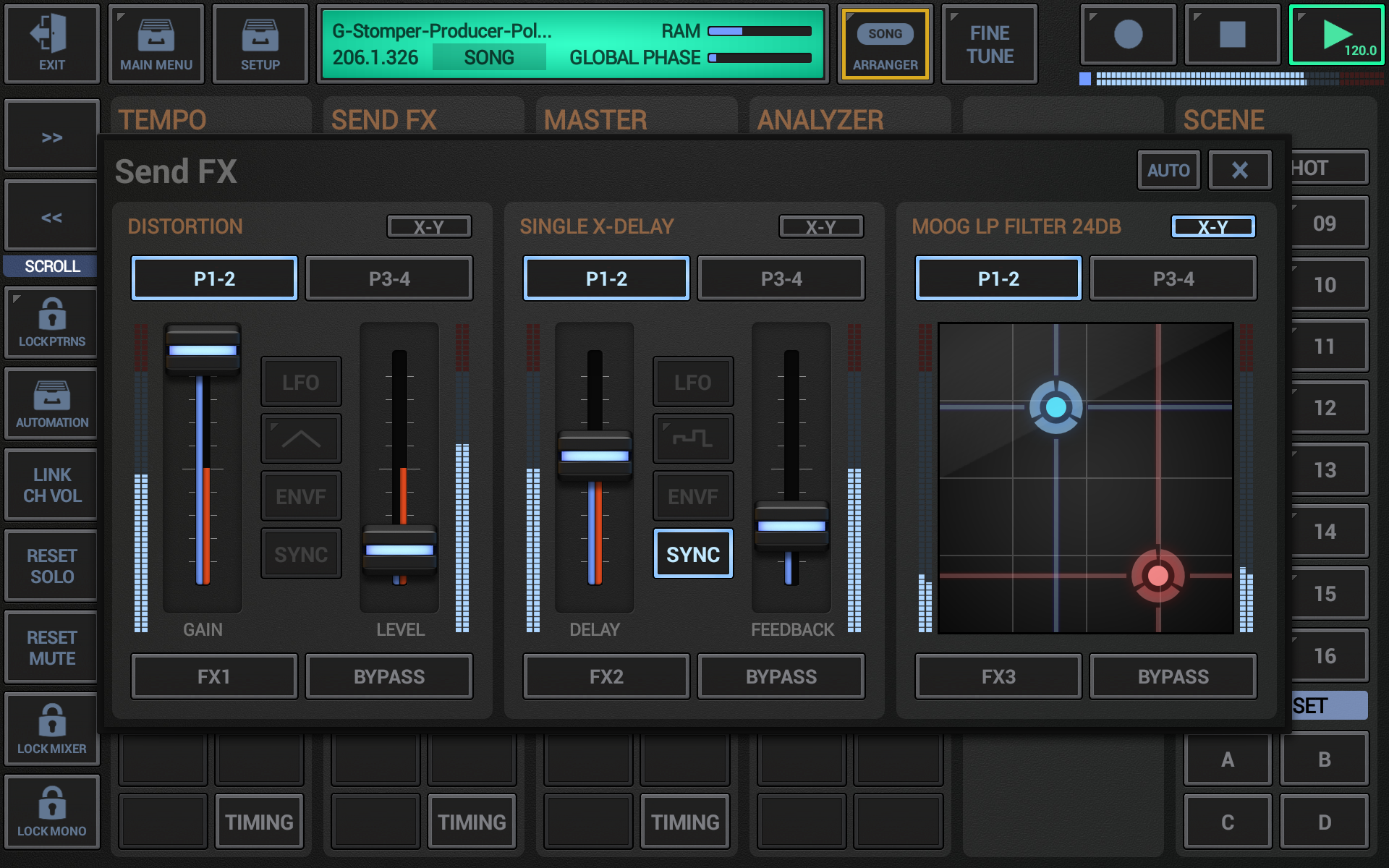Select scene slot 12

click(x=1326, y=408)
